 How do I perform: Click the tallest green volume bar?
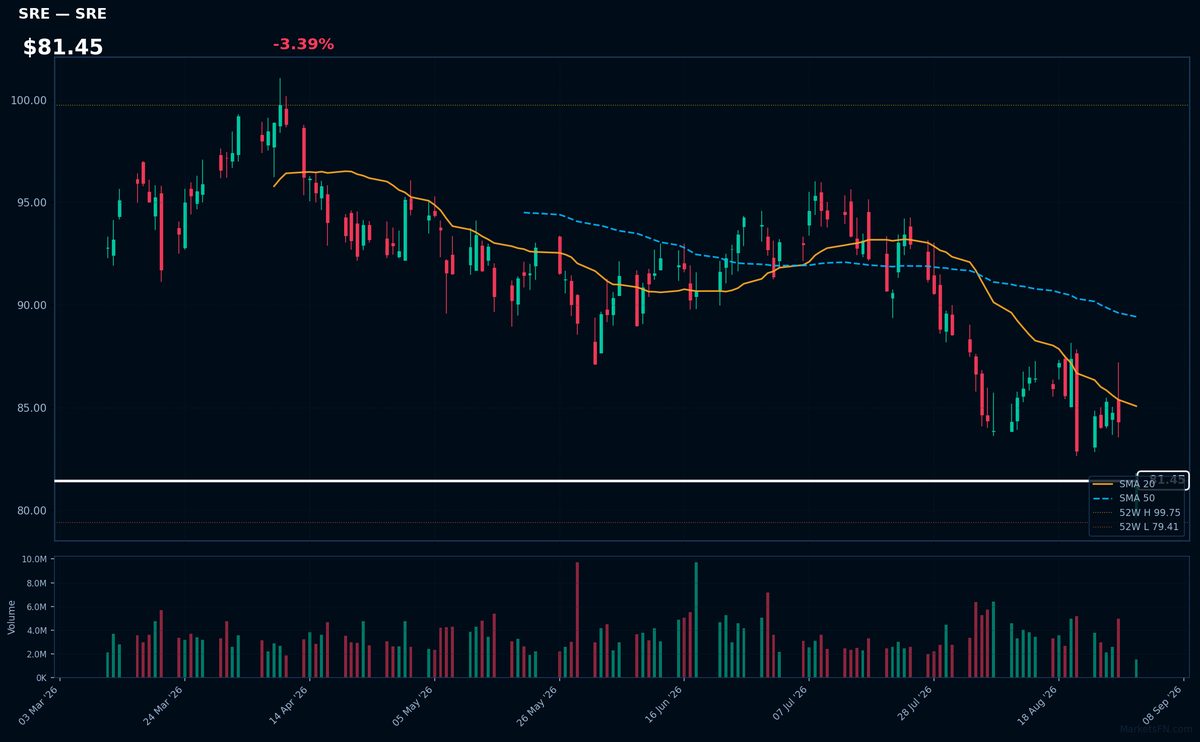point(696,620)
